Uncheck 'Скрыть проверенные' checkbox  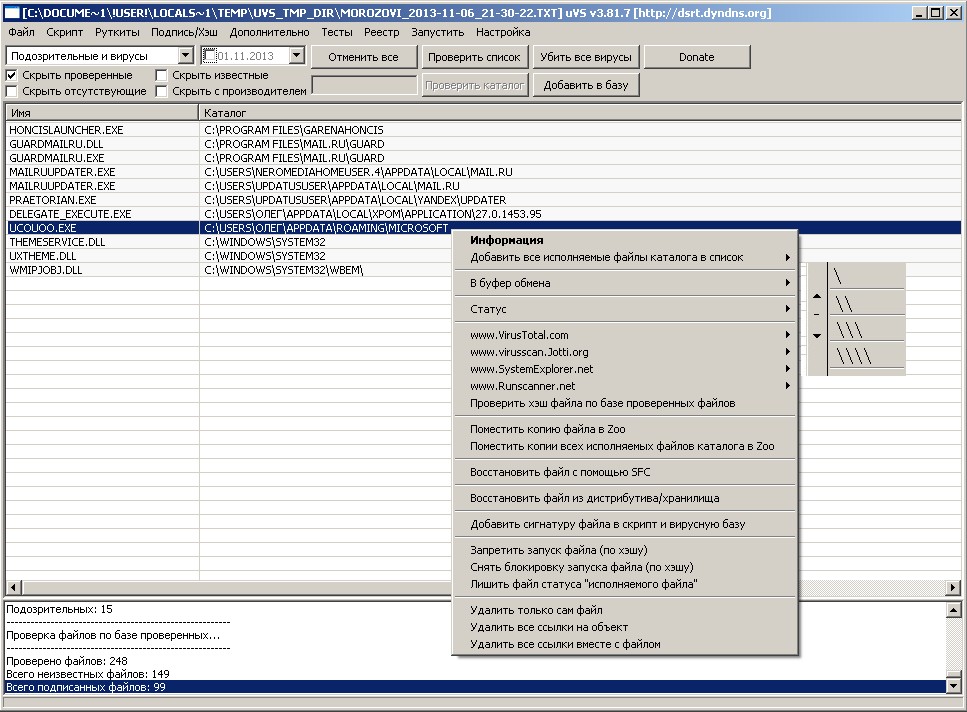[12, 75]
